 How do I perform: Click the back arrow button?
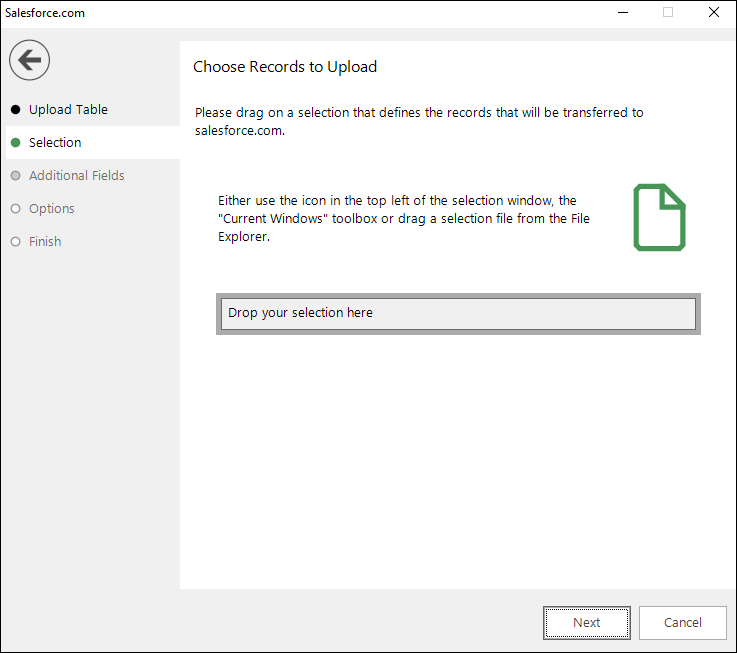click(29, 60)
